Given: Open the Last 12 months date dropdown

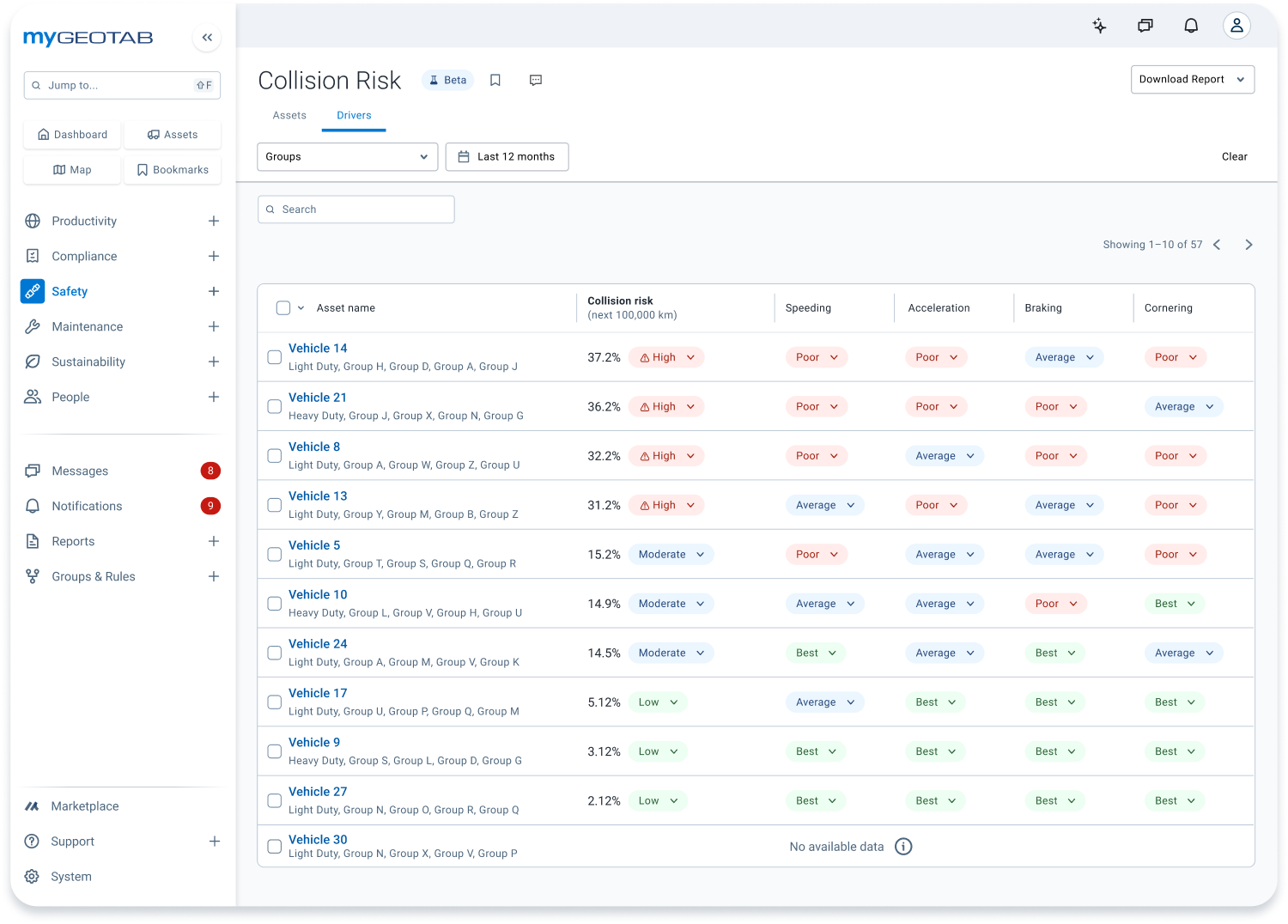Looking at the screenshot, I should point(507,156).
